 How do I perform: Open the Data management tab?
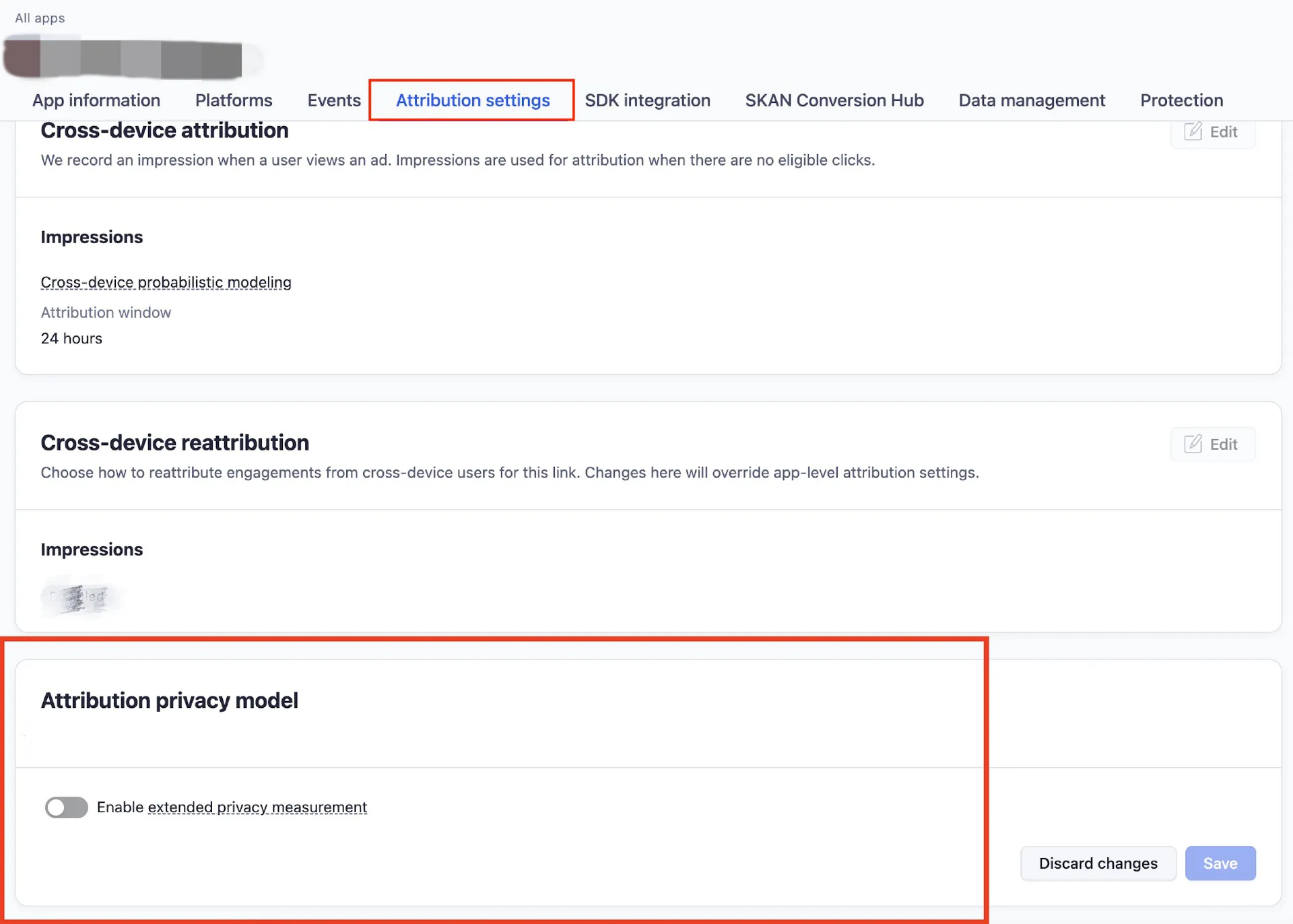[x=1032, y=100]
